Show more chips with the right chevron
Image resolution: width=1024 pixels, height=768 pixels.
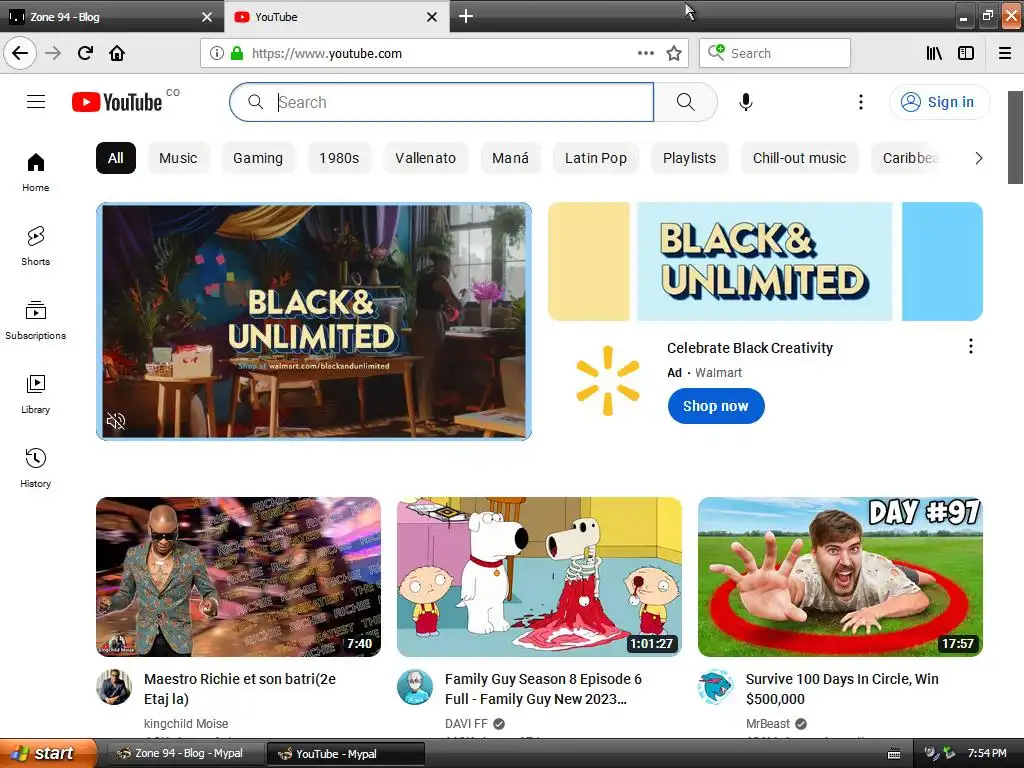coord(978,158)
